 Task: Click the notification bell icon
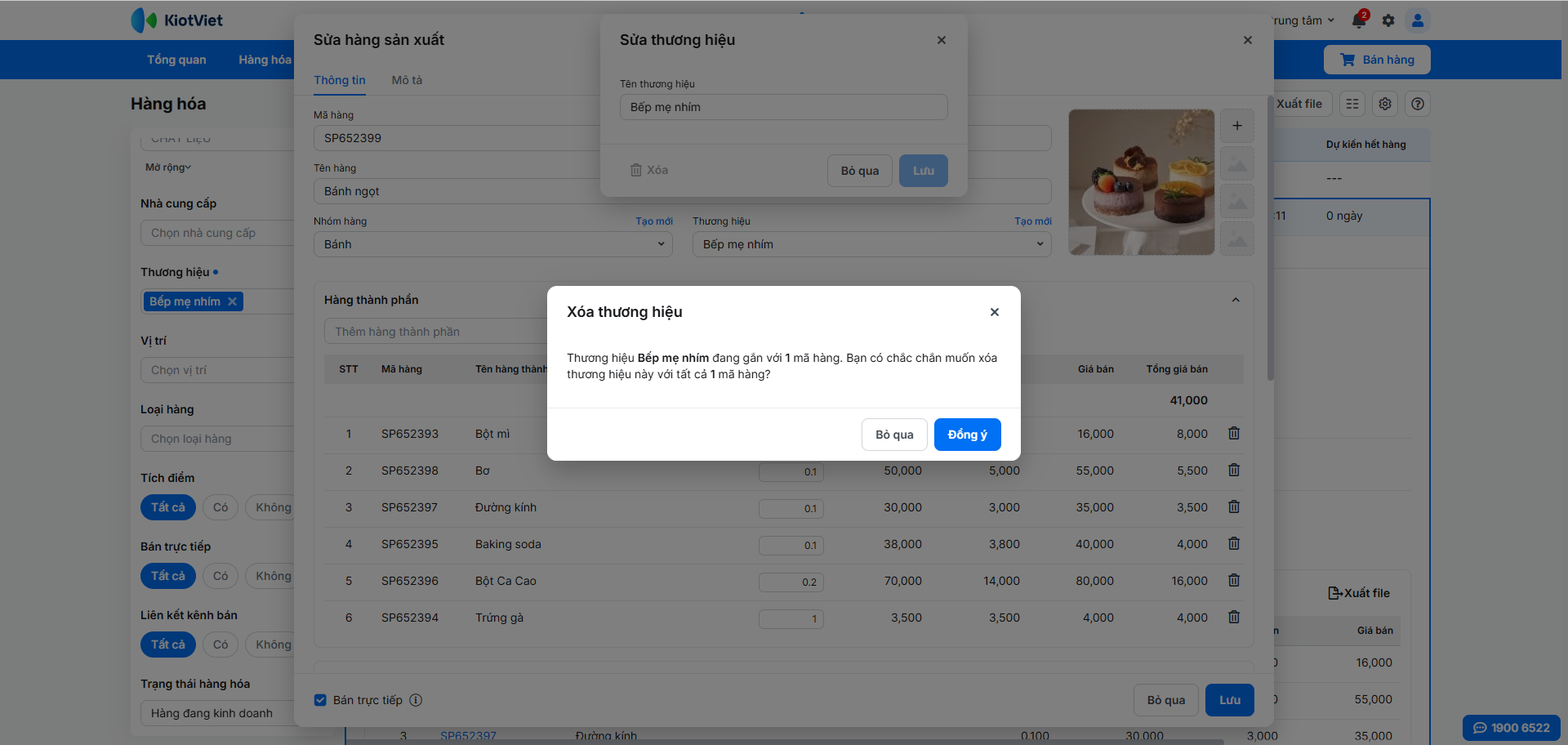[x=1359, y=20]
